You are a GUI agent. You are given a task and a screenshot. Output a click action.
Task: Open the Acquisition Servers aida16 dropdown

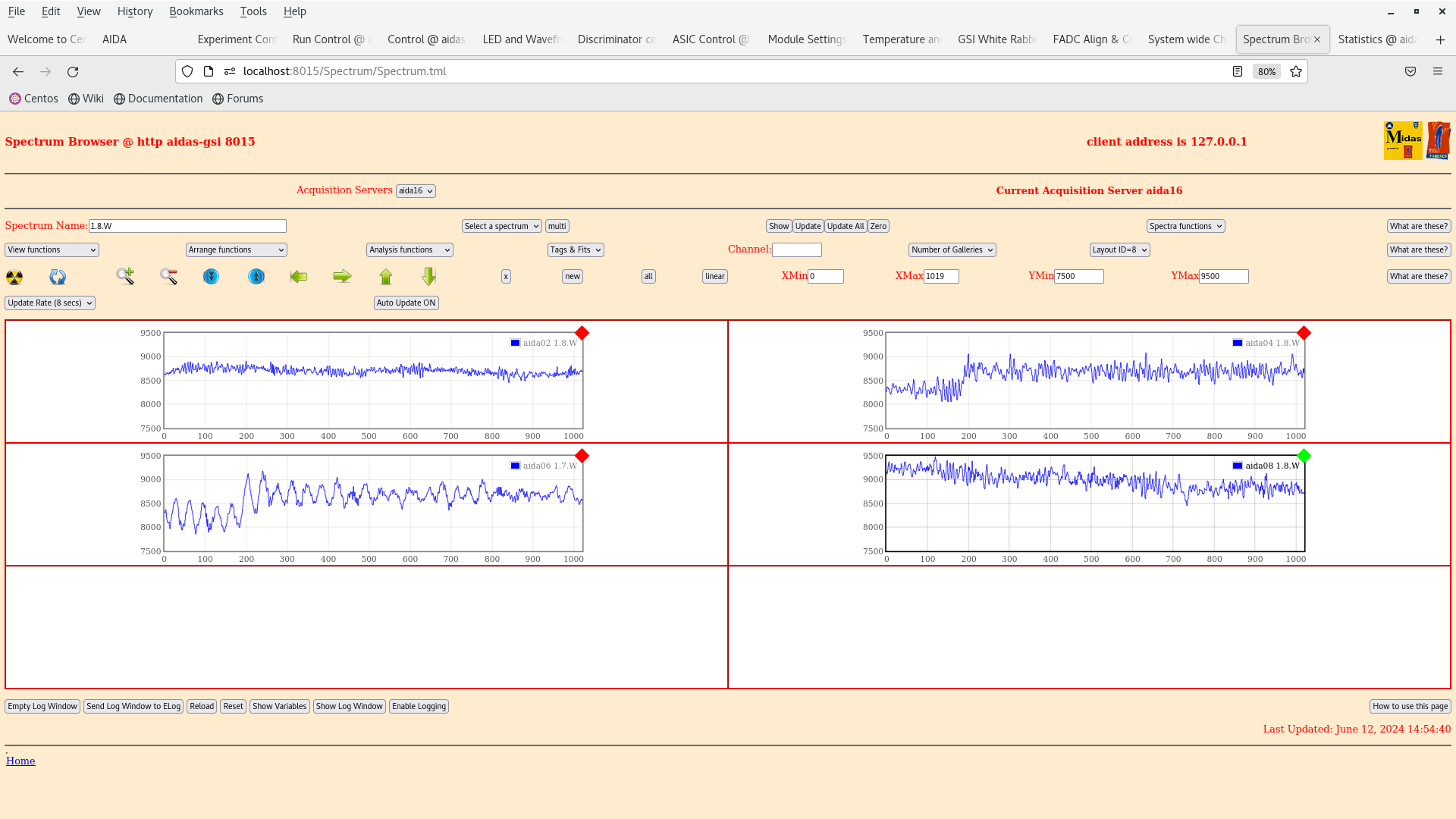(x=416, y=191)
